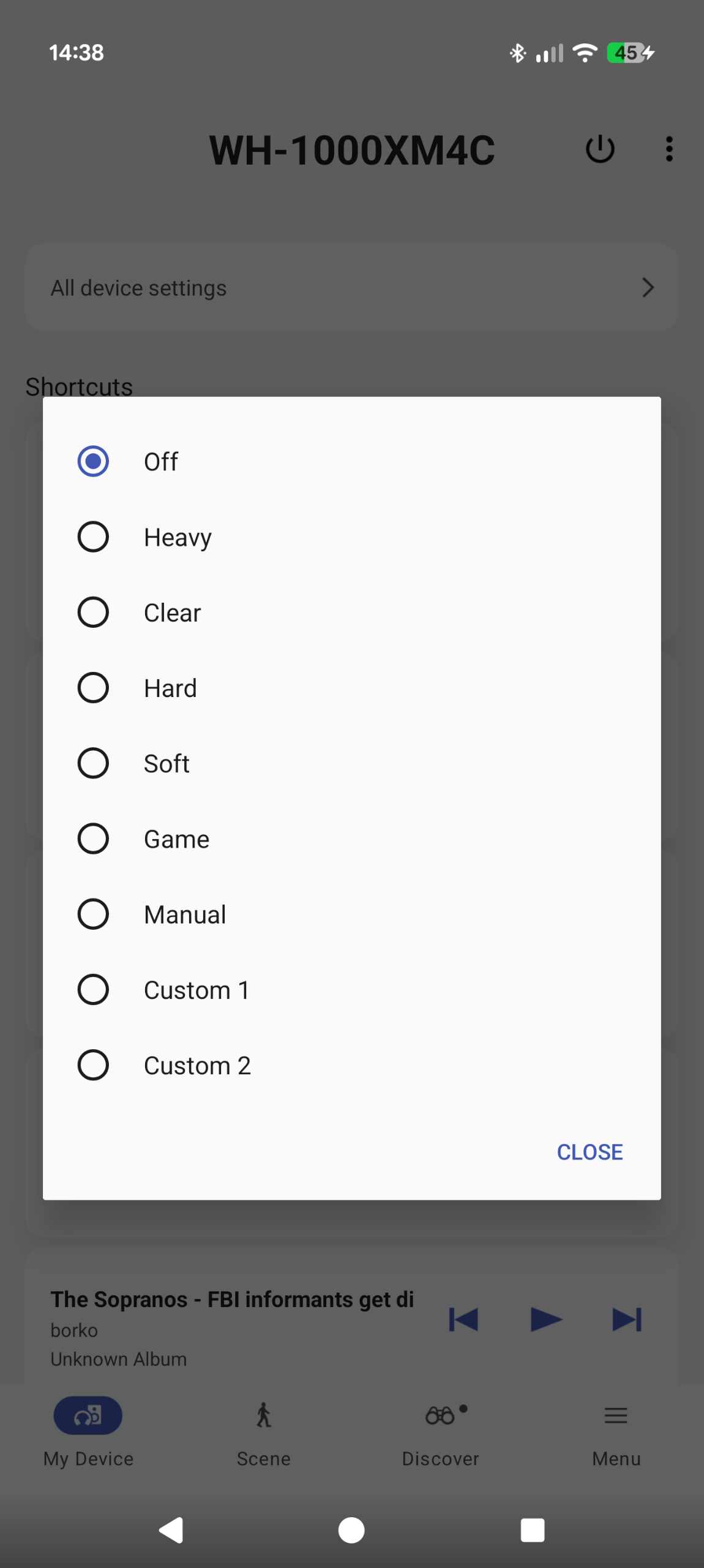The width and height of the screenshot is (704, 1568).
Task: Select the Soft equalizer preset
Action: [x=351, y=764]
